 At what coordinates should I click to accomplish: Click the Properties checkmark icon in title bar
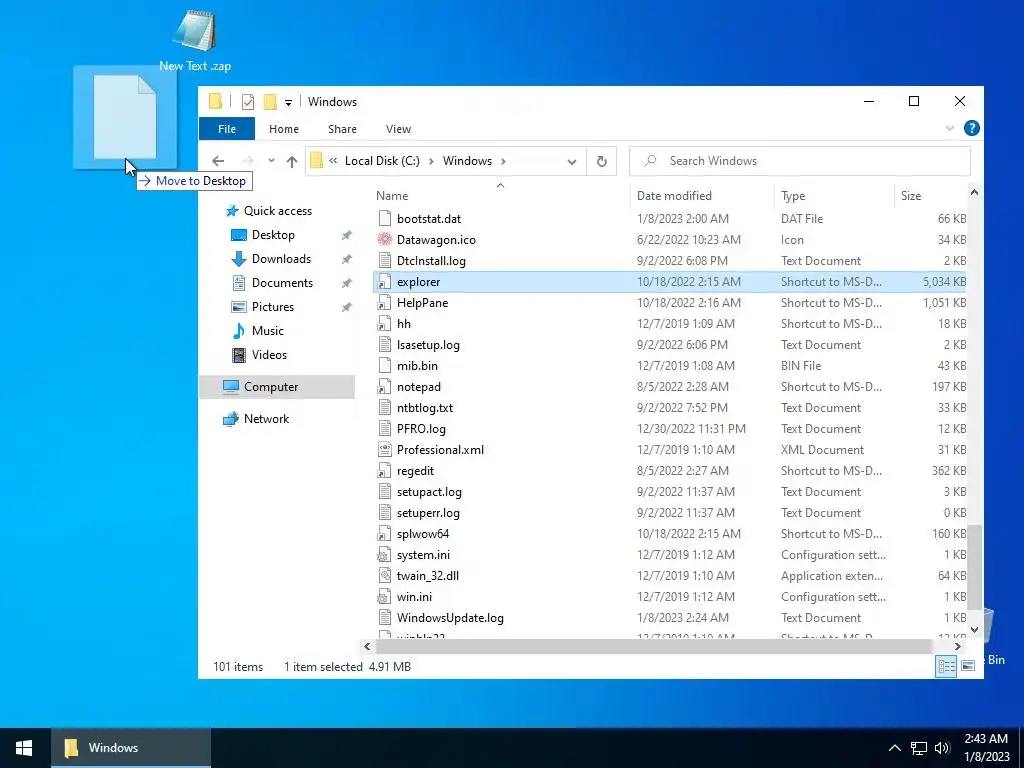(248, 102)
